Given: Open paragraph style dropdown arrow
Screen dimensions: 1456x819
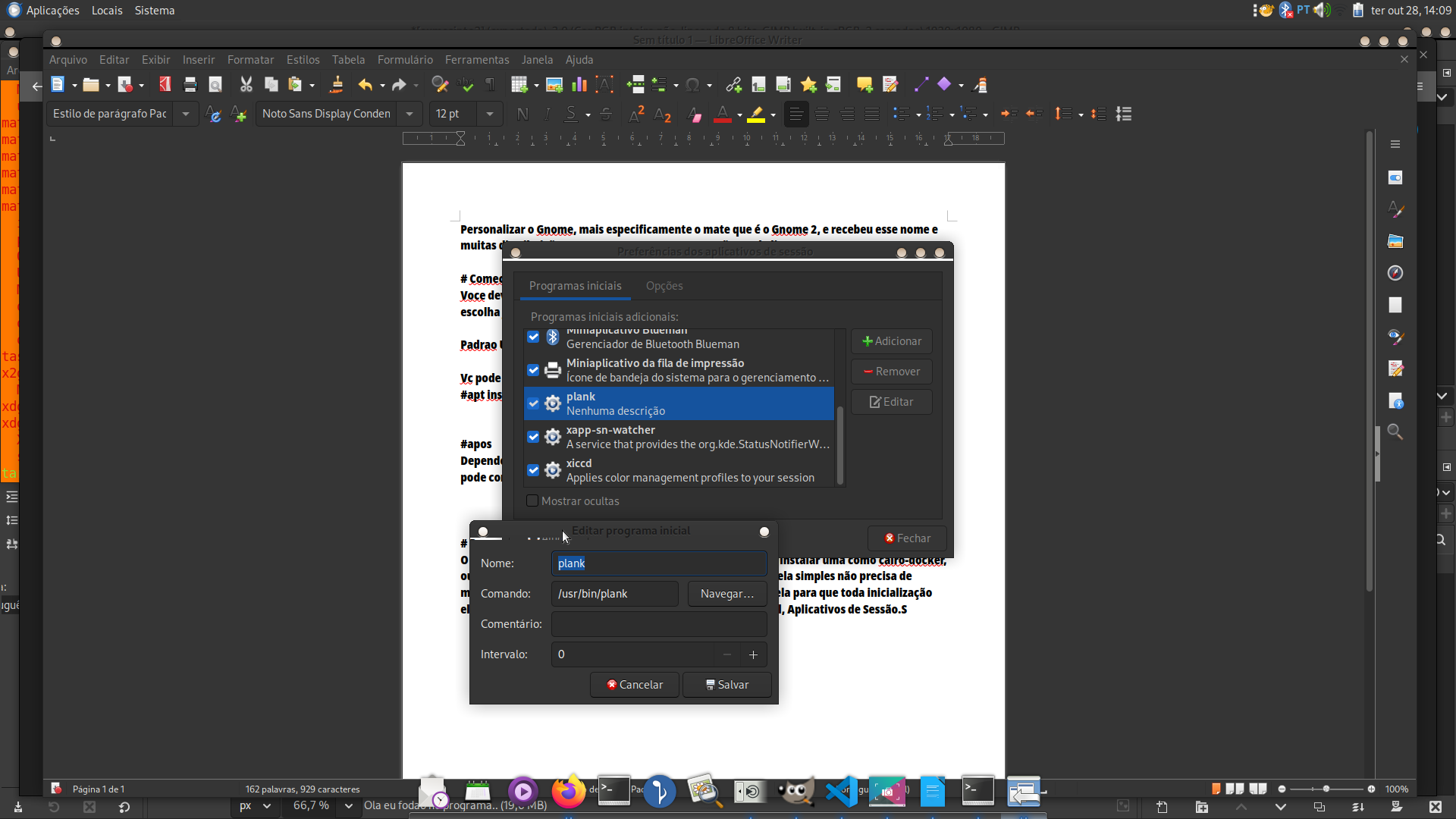Looking at the screenshot, I should (x=186, y=114).
